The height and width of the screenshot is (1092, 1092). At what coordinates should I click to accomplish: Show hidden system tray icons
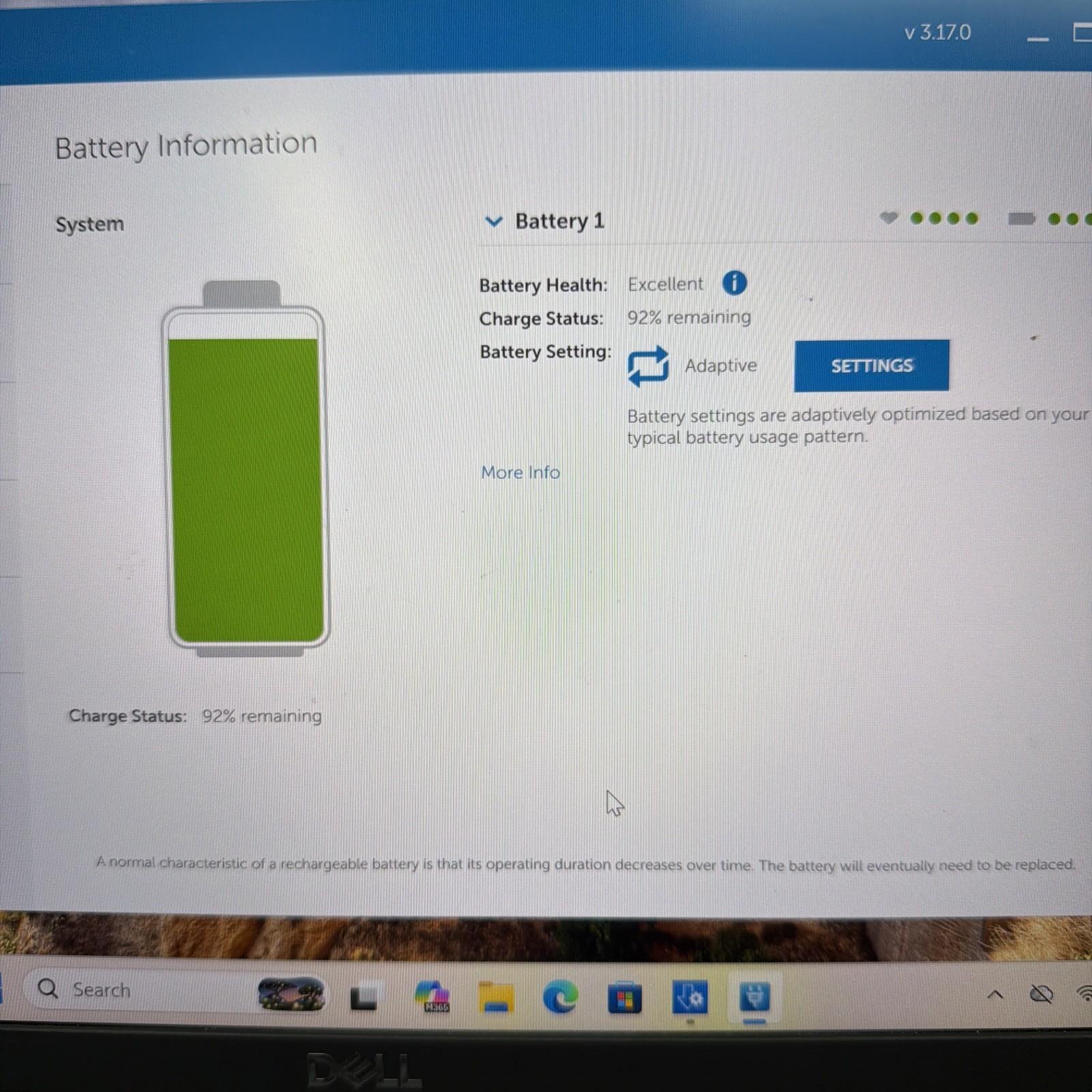click(x=995, y=995)
